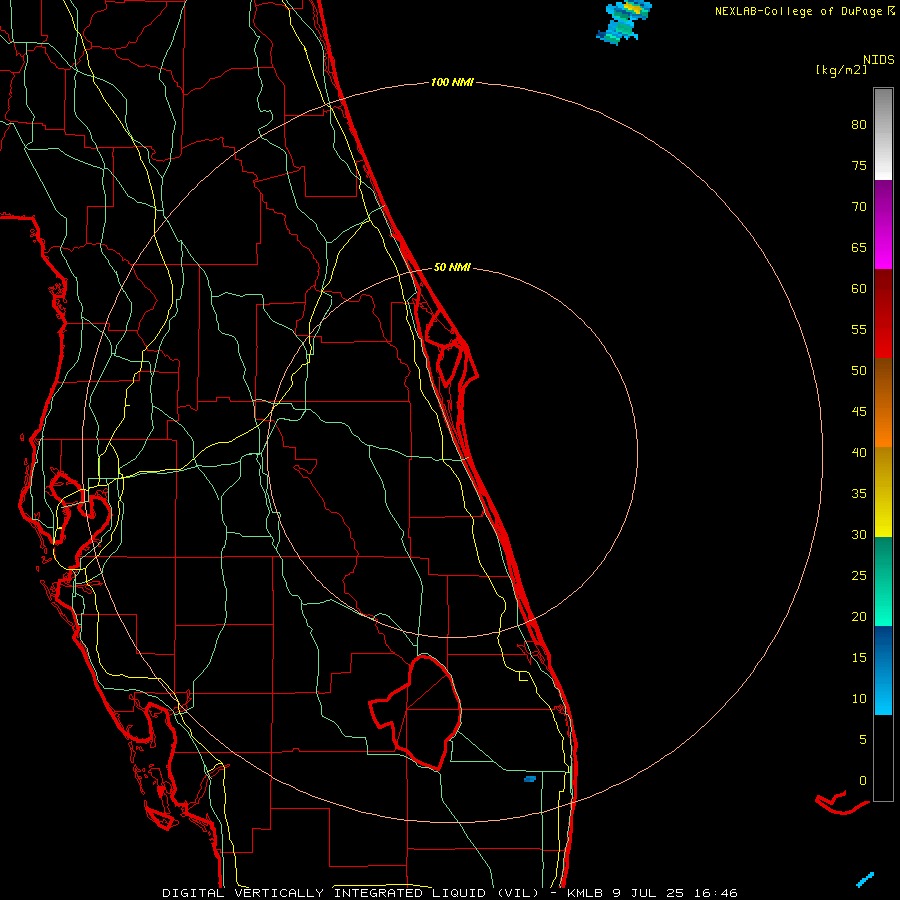Click the 10 value on the legend
The image size is (900, 900).
[859, 699]
